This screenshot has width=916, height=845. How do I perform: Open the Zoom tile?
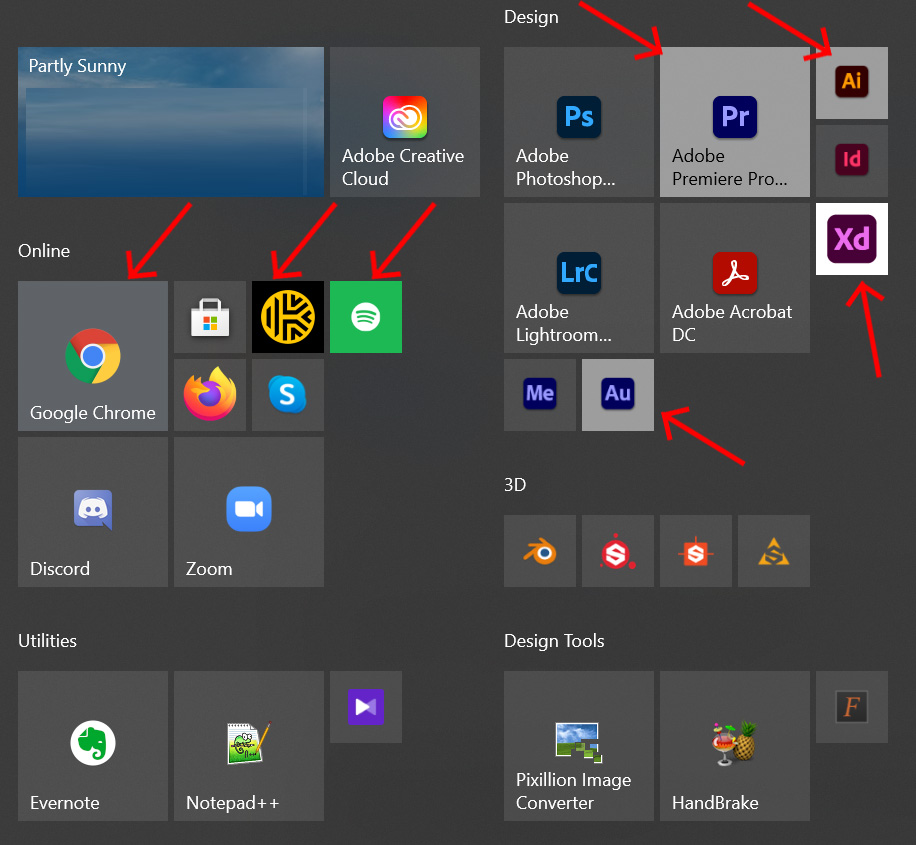pos(249,512)
